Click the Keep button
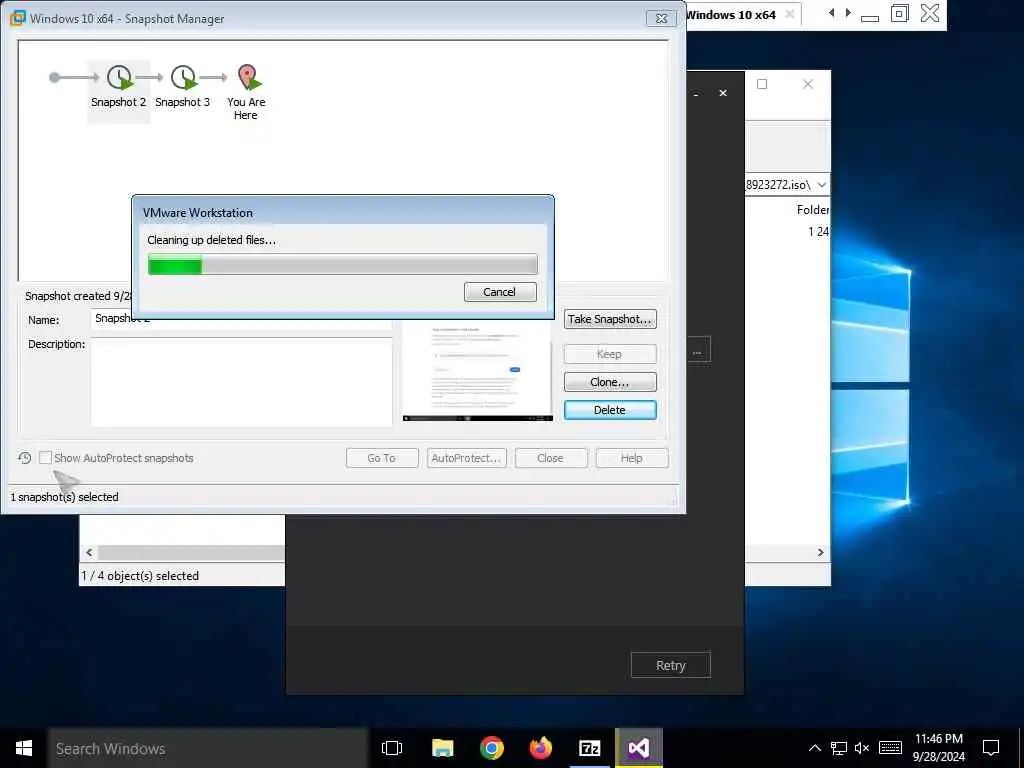The width and height of the screenshot is (1024, 768). (610, 354)
